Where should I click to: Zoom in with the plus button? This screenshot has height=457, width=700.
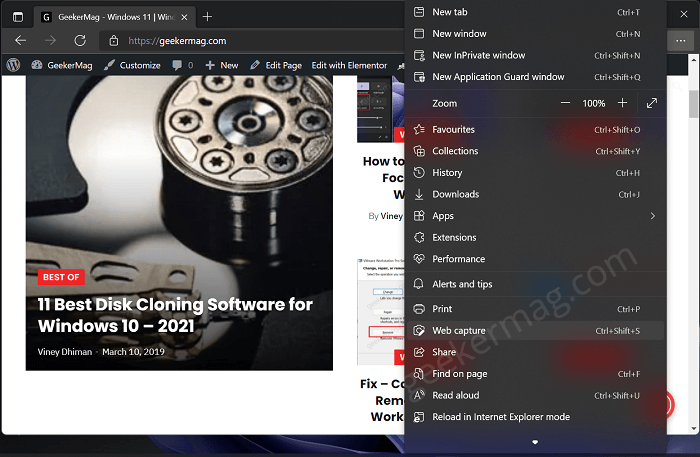622,103
